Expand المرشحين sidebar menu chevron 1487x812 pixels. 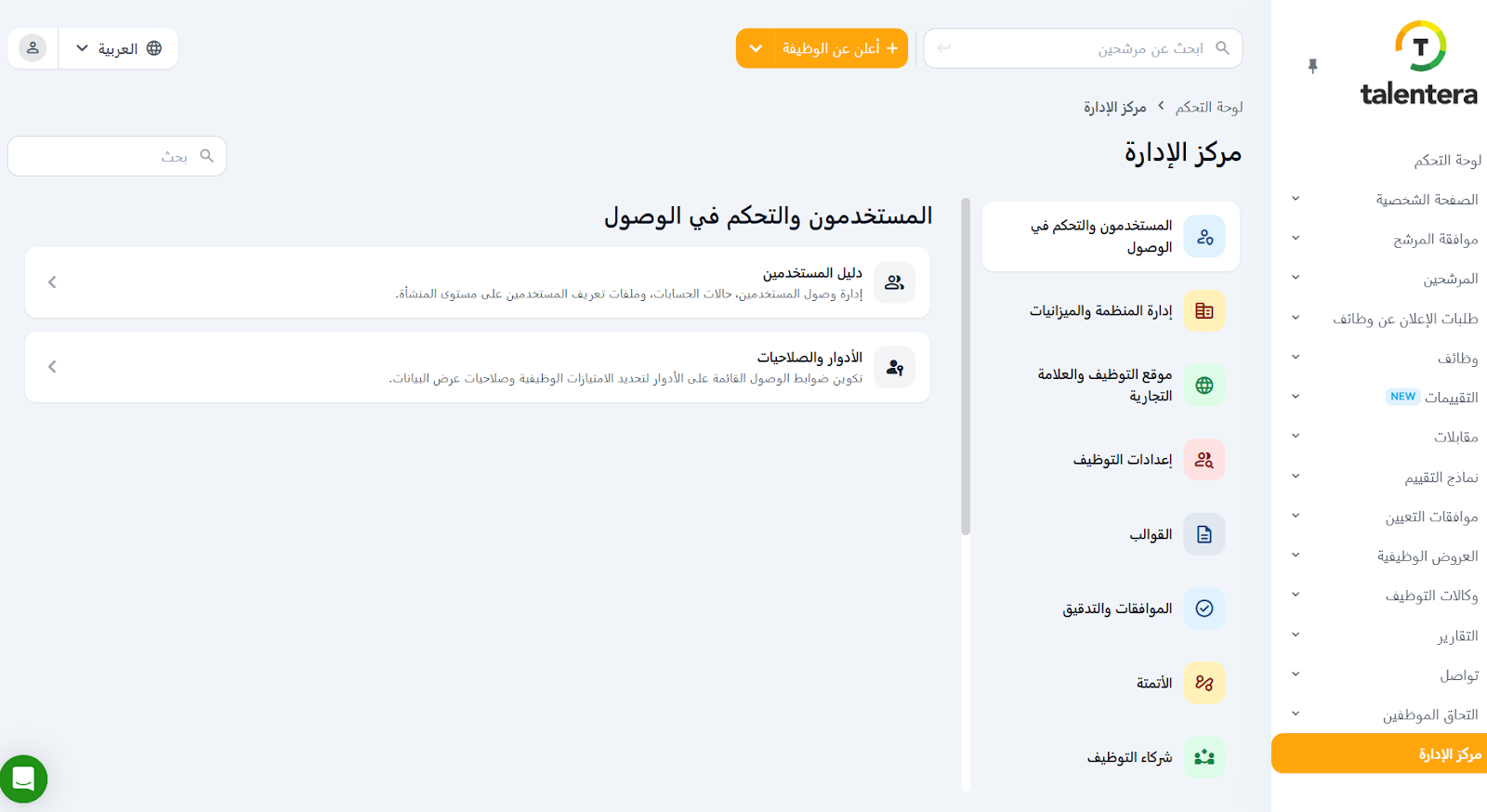1296,278
